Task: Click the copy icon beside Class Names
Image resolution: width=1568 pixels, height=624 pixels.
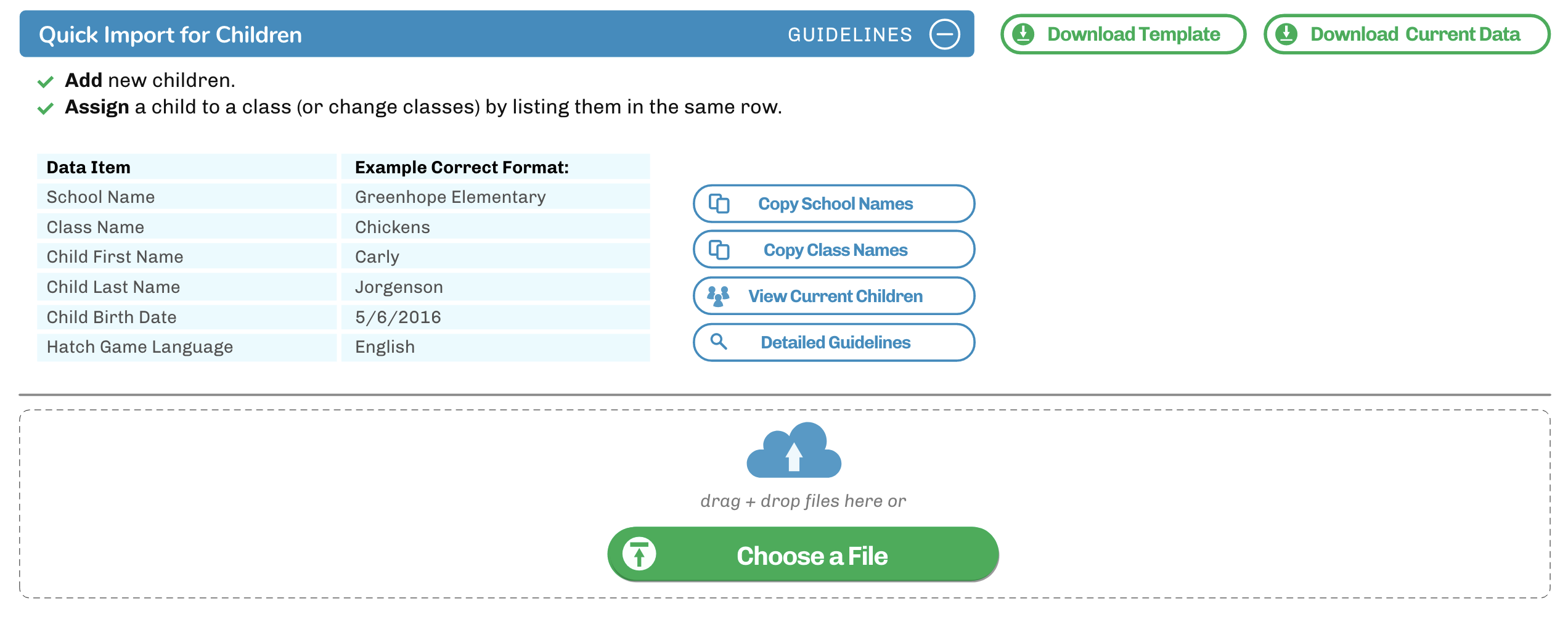Action: (719, 250)
